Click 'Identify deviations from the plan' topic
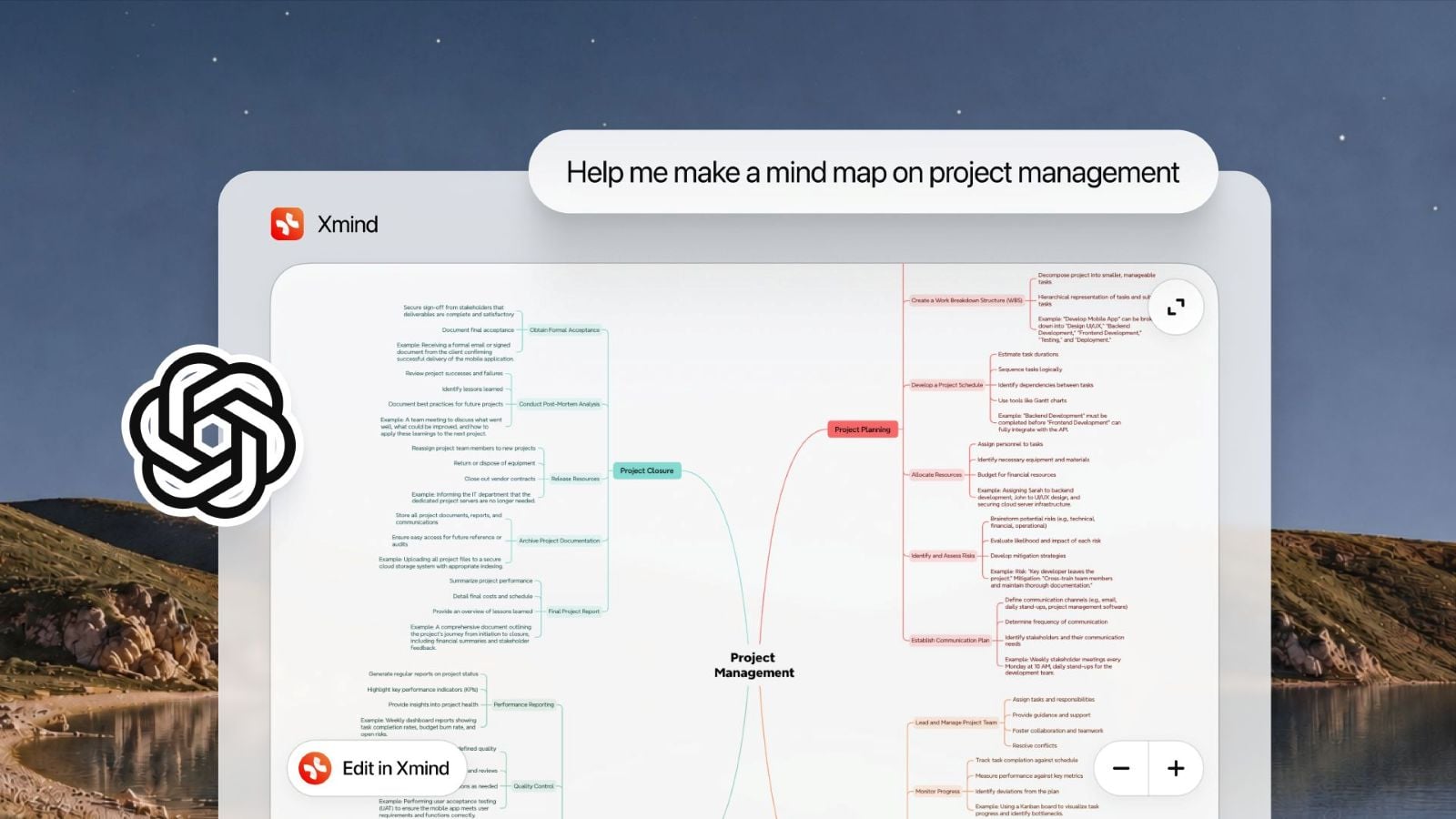Image resolution: width=1456 pixels, height=819 pixels. pyautogui.click(x=1016, y=792)
